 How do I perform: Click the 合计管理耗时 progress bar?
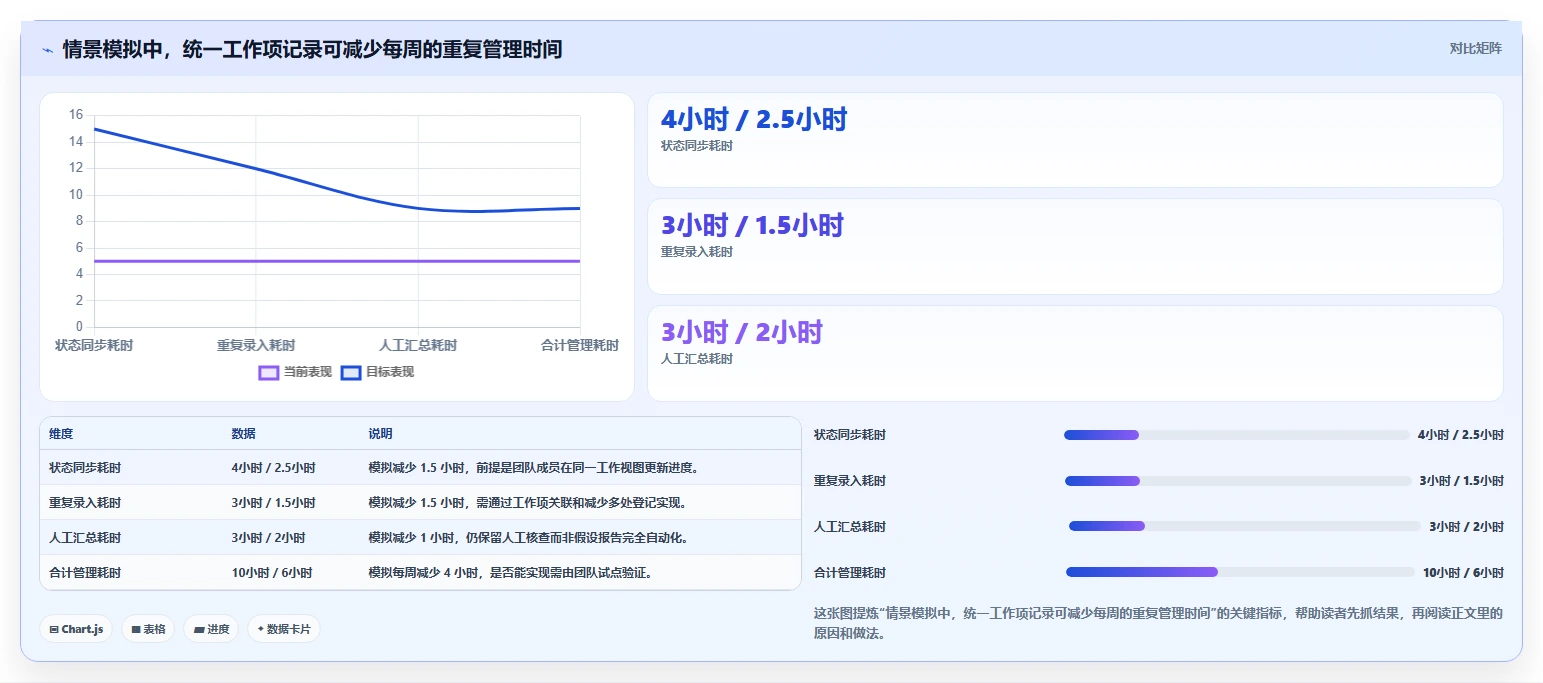(x=1240, y=572)
